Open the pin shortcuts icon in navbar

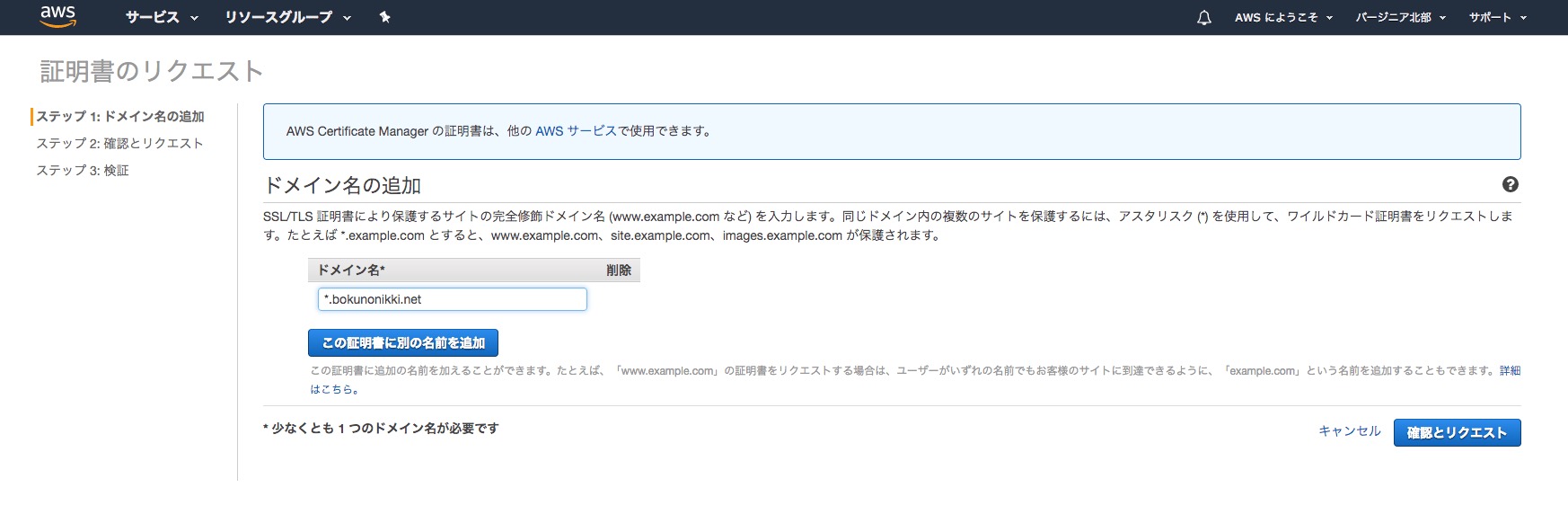click(x=384, y=17)
